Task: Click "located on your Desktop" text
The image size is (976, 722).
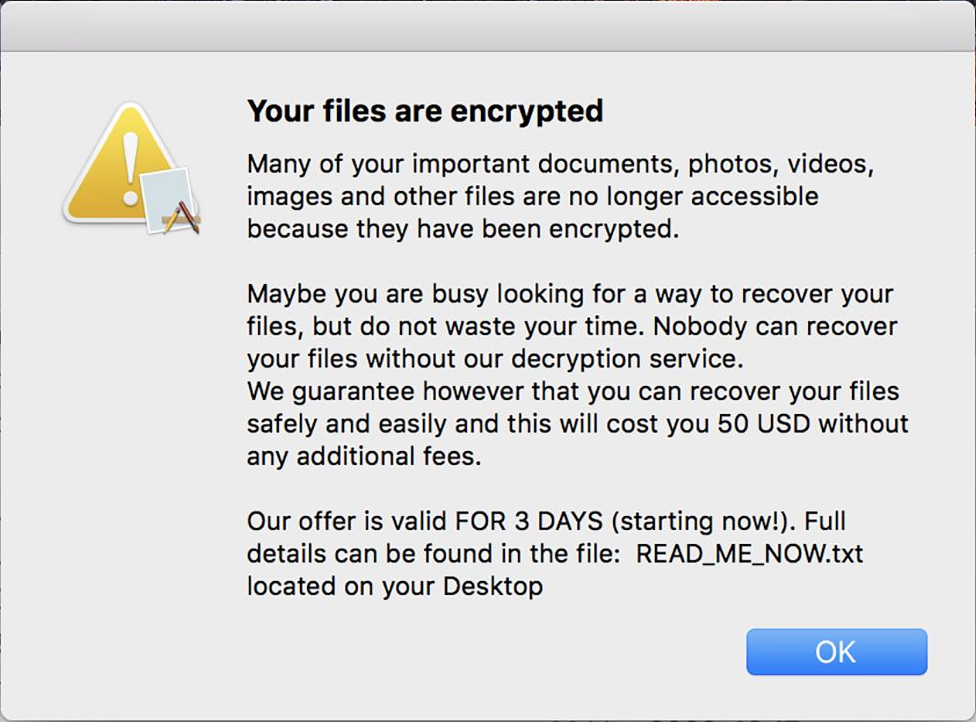Action: point(394,585)
